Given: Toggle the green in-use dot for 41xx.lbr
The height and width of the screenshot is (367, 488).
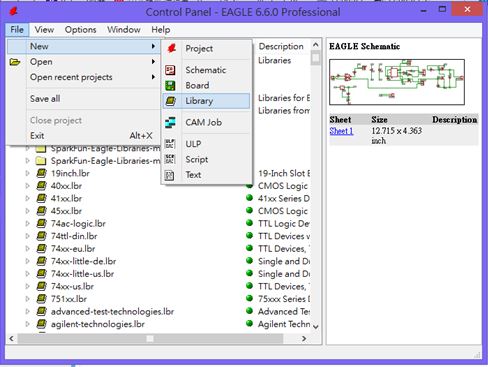Looking at the screenshot, I should pyautogui.click(x=249, y=198).
